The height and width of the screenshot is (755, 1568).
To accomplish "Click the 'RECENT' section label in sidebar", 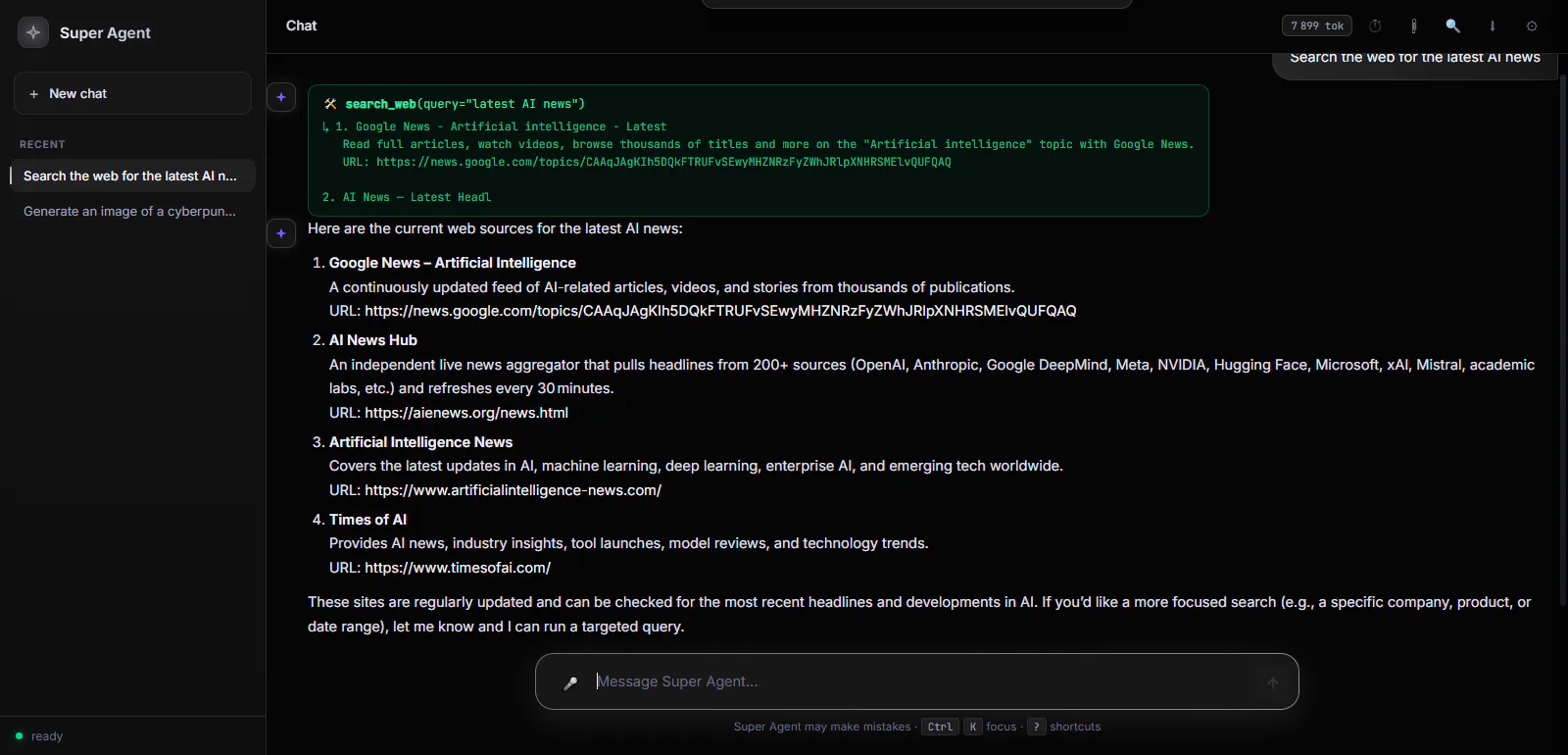I will pyautogui.click(x=42, y=144).
